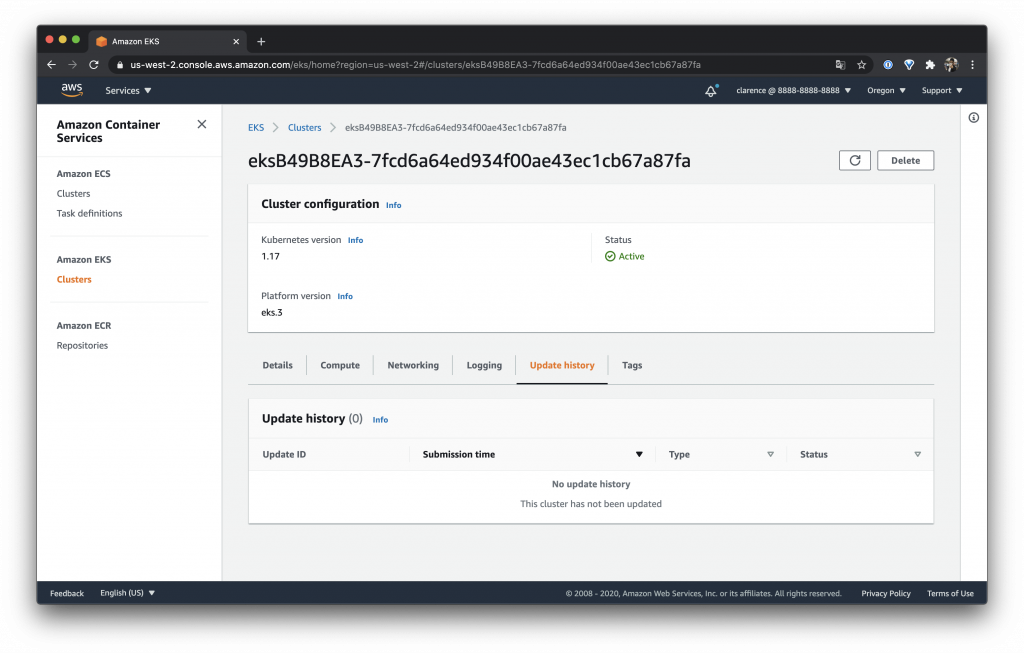Open Task definitions in sidebar
Screen dimensions: 1024x653
[89, 213]
